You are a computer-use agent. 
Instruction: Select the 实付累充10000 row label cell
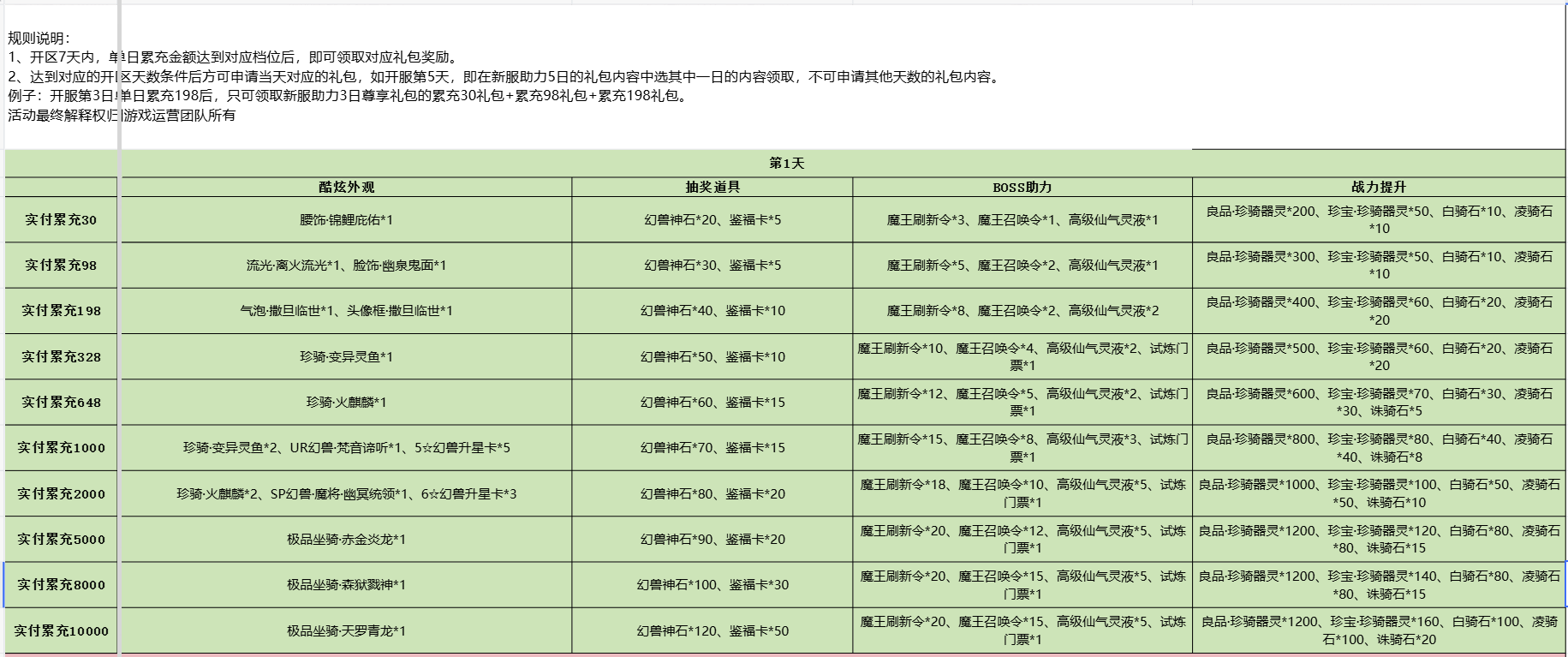coord(61,631)
